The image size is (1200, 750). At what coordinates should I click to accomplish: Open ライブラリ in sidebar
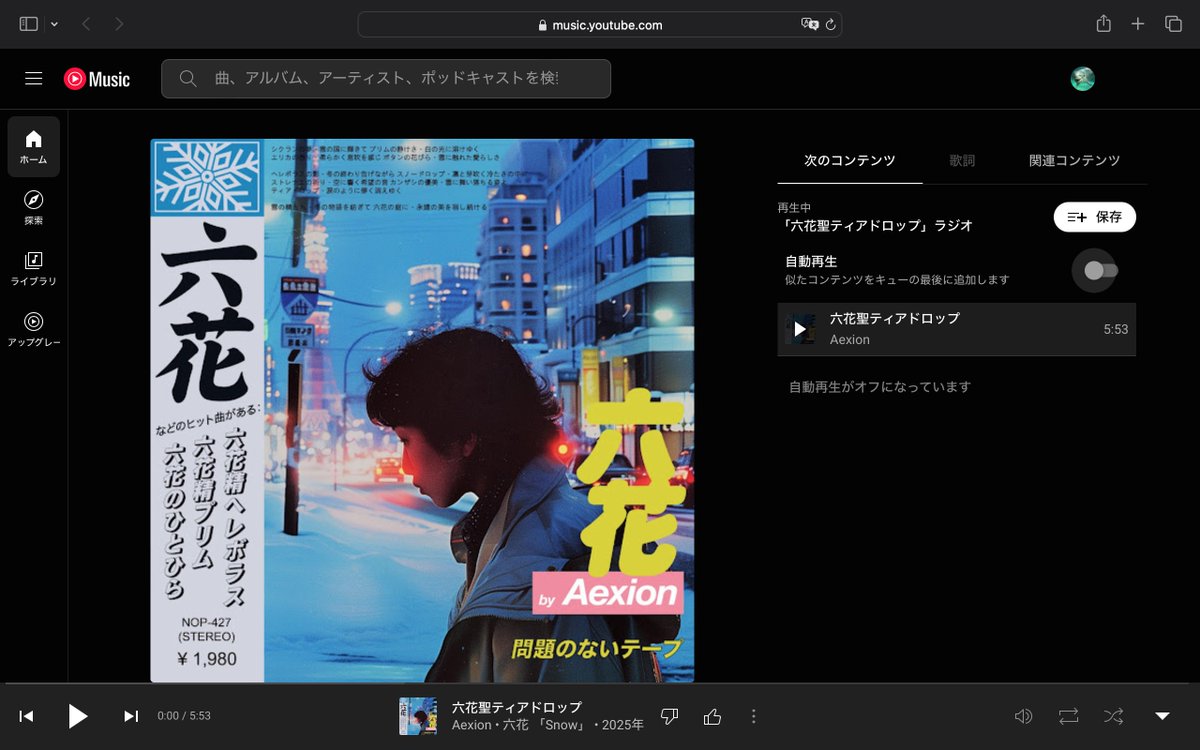[x=34, y=268]
